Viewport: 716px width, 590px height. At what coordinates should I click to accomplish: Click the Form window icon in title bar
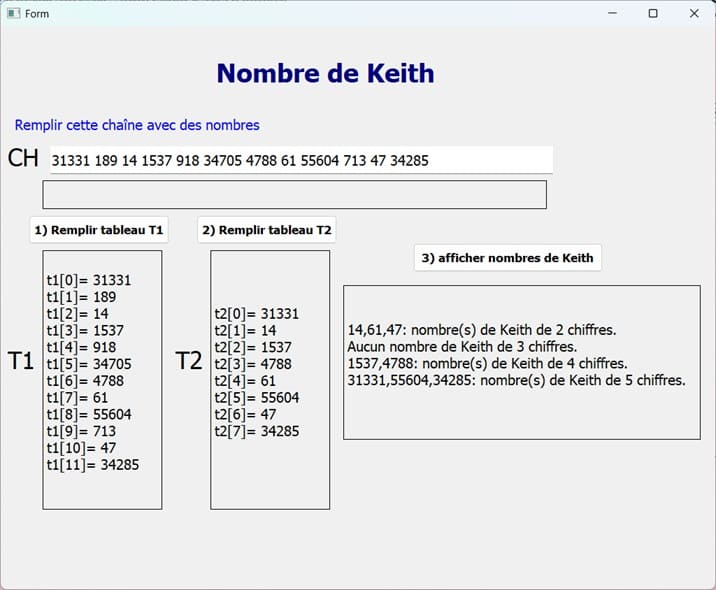(x=13, y=14)
